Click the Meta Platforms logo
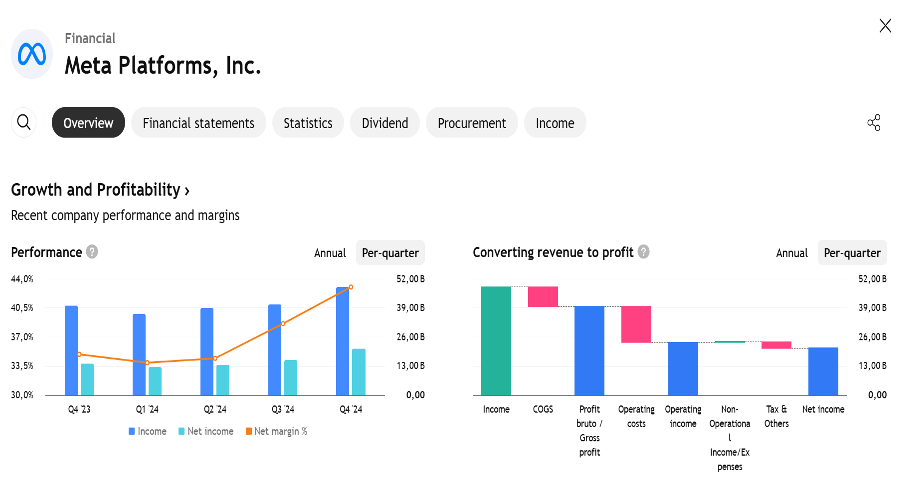This screenshot has height=488, width=906. (x=32, y=54)
